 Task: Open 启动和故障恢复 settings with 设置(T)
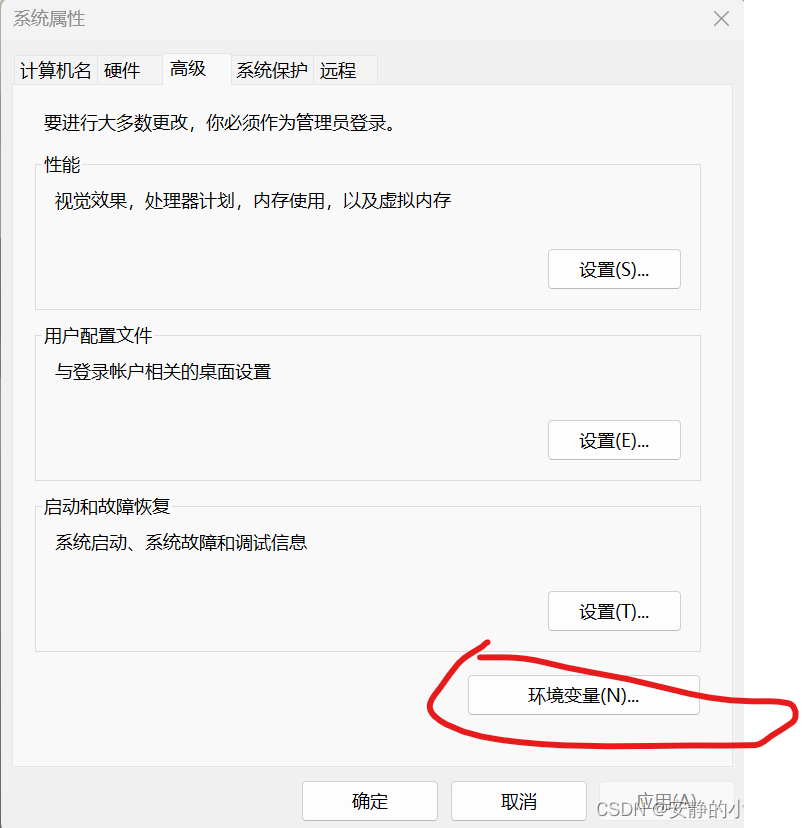tap(614, 610)
